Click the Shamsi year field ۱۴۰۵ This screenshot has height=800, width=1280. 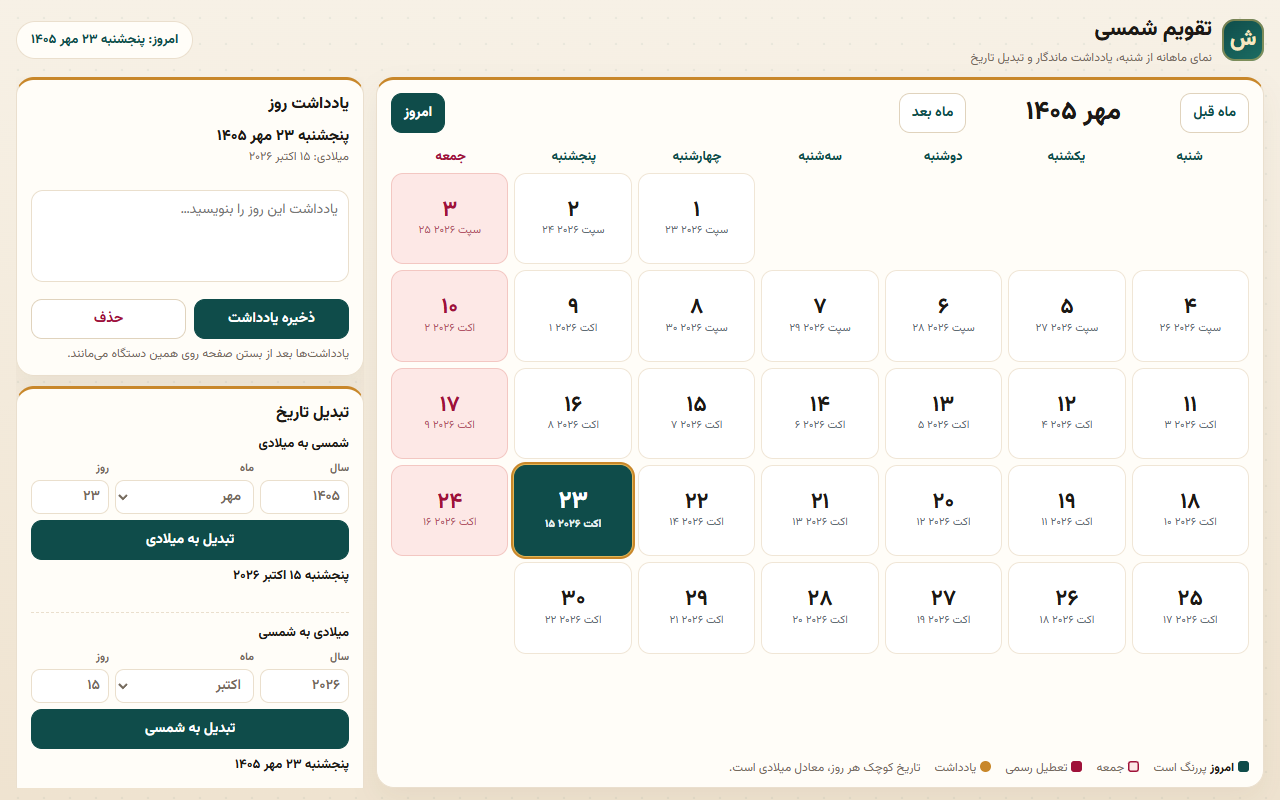304,497
